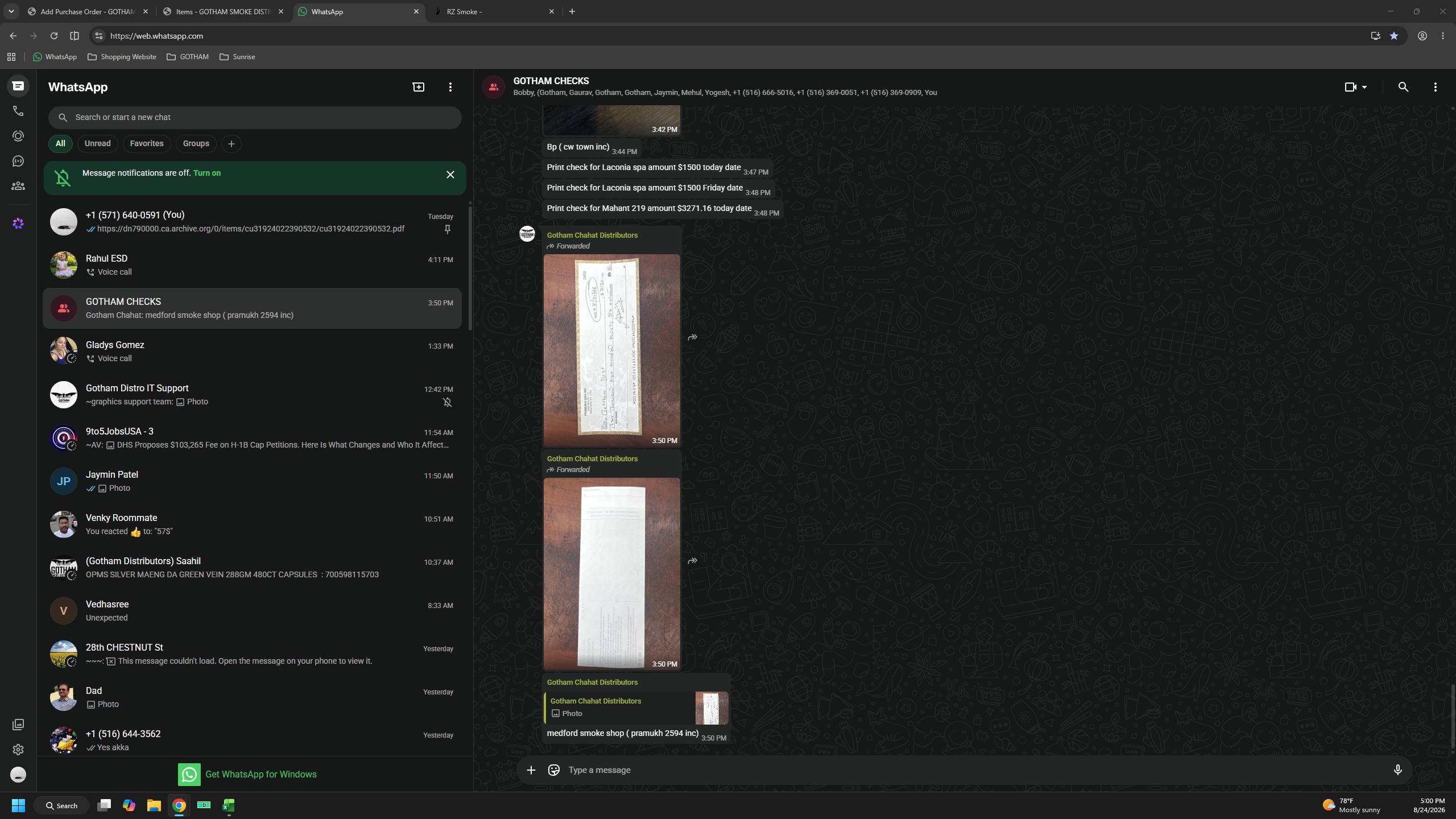This screenshot has width=1456, height=819.
Task: Turn on message notifications
Action: (x=207, y=173)
